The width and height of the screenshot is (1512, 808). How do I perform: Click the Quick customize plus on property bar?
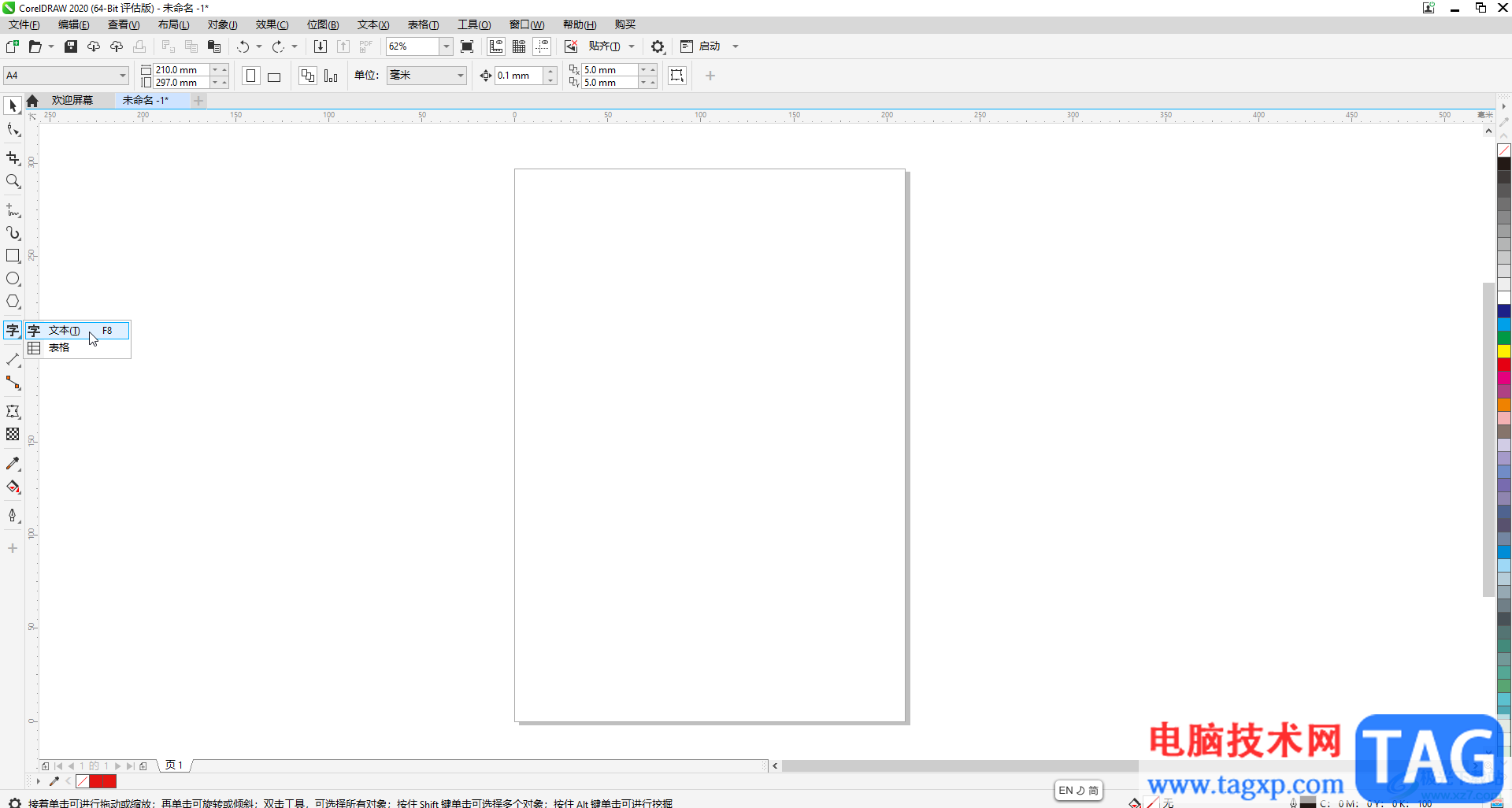(x=710, y=76)
